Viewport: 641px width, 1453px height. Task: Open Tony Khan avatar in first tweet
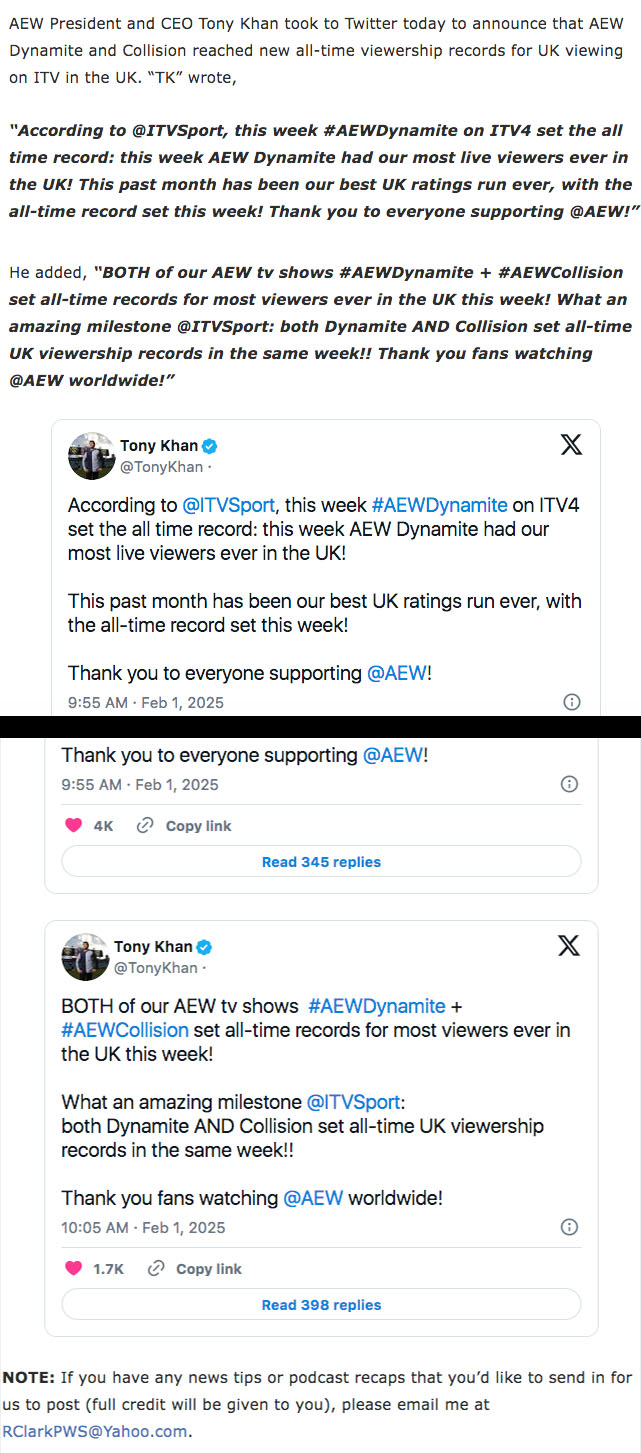click(x=91, y=456)
